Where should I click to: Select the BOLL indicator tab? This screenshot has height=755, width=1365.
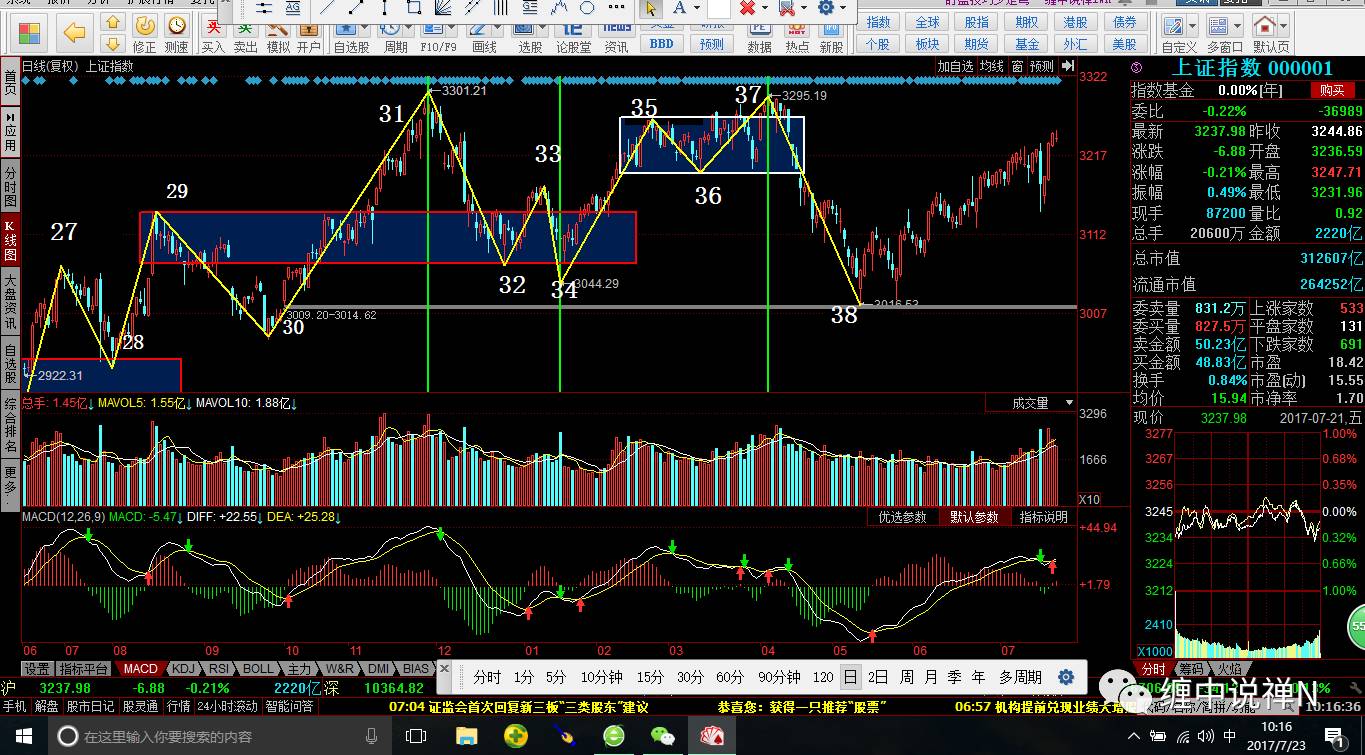point(257,669)
